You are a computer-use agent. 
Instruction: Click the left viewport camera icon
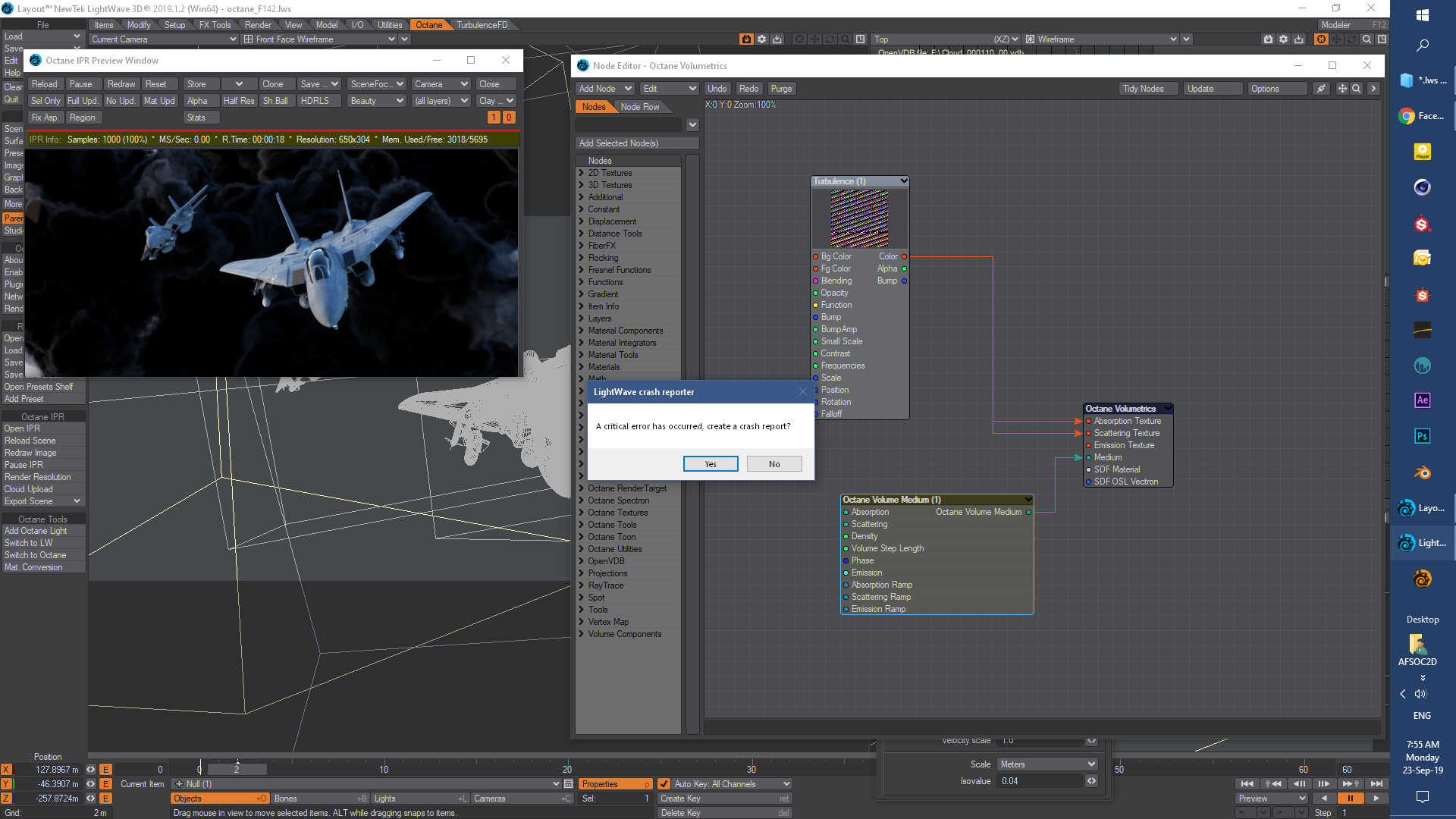pyautogui.click(x=746, y=39)
